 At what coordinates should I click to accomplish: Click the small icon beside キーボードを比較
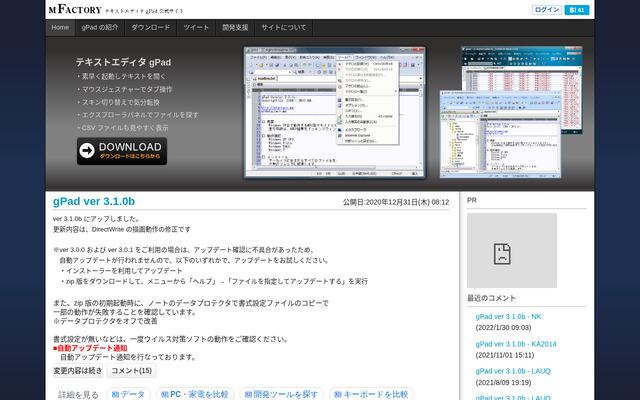[x=338, y=395]
